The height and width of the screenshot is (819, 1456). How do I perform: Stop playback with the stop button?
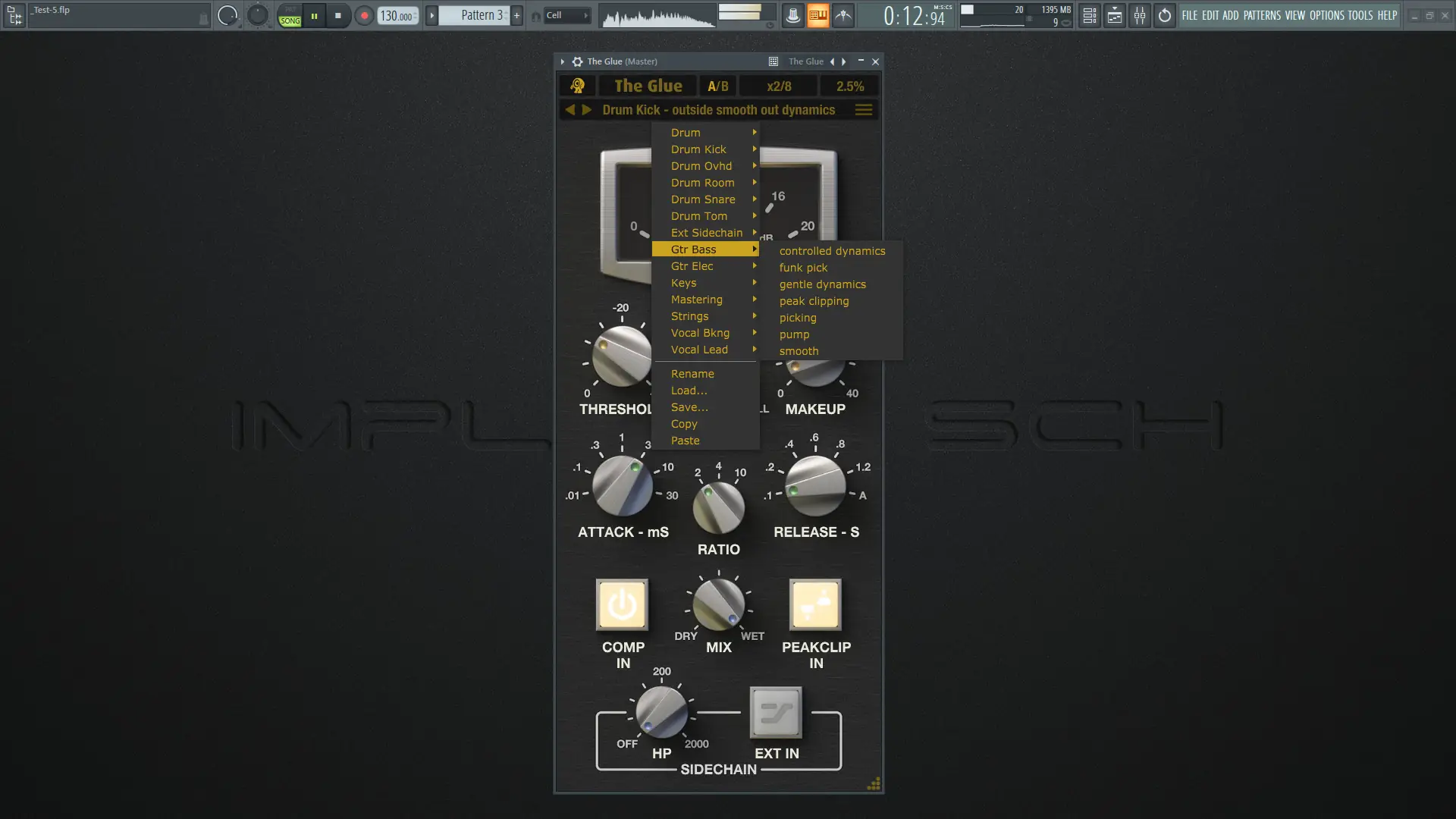(338, 15)
